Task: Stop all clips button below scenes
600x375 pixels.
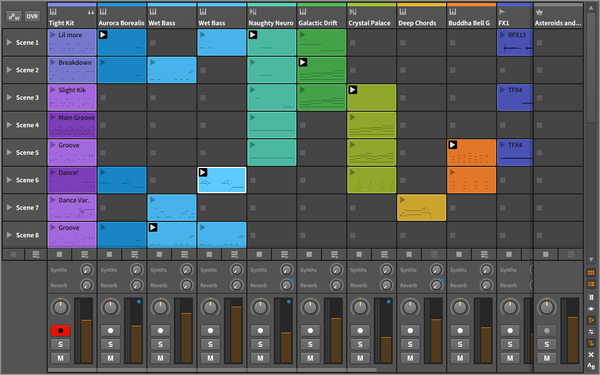Action: coord(13,254)
